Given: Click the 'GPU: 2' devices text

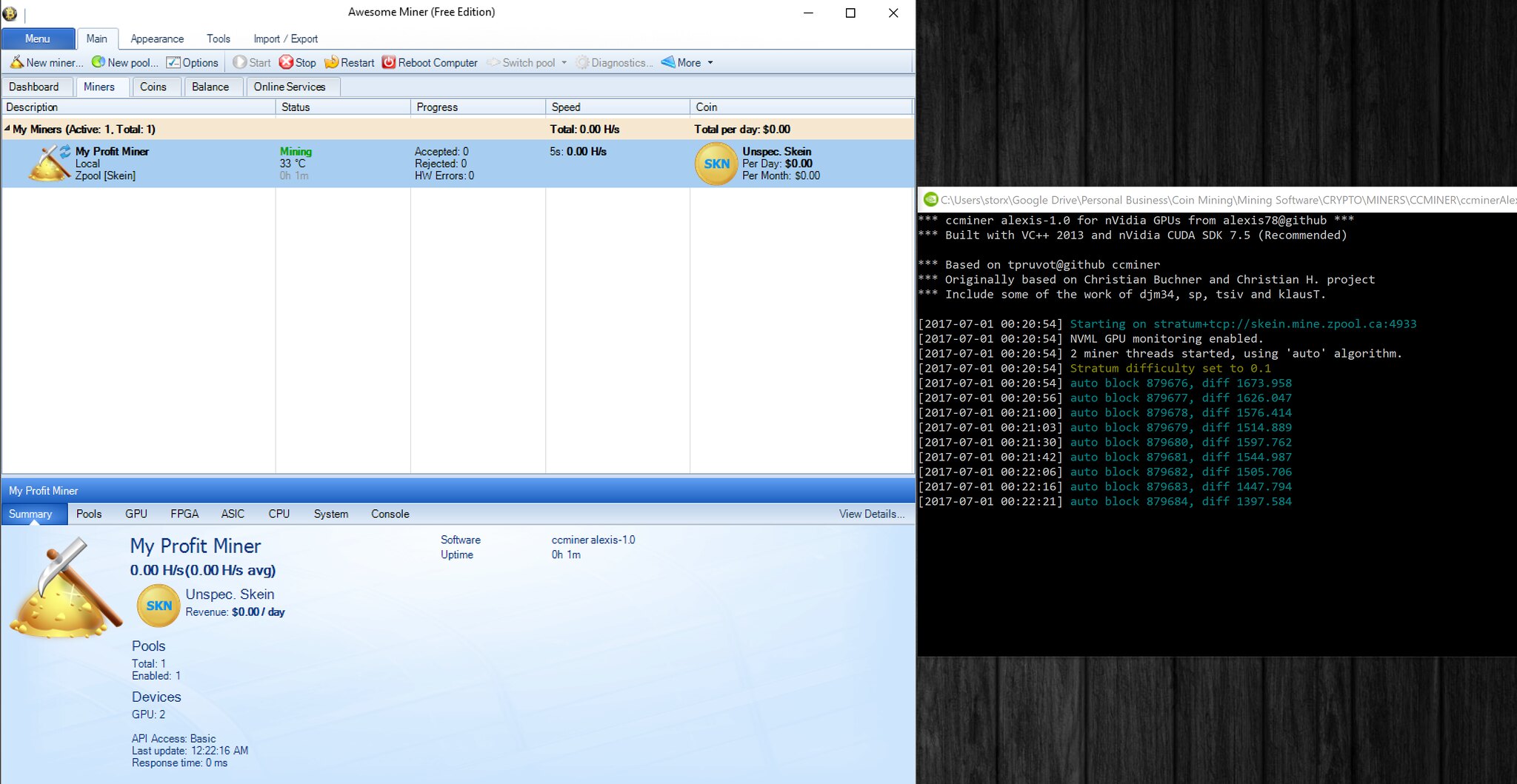Looking at the screenshot, I should click(x=148, y=714).
